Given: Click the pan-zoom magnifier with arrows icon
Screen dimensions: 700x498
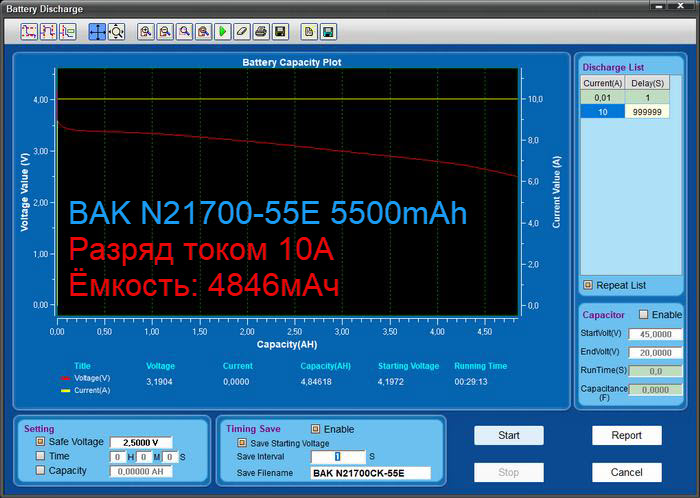Looking at the screenshot, I should tap(116, 32).
